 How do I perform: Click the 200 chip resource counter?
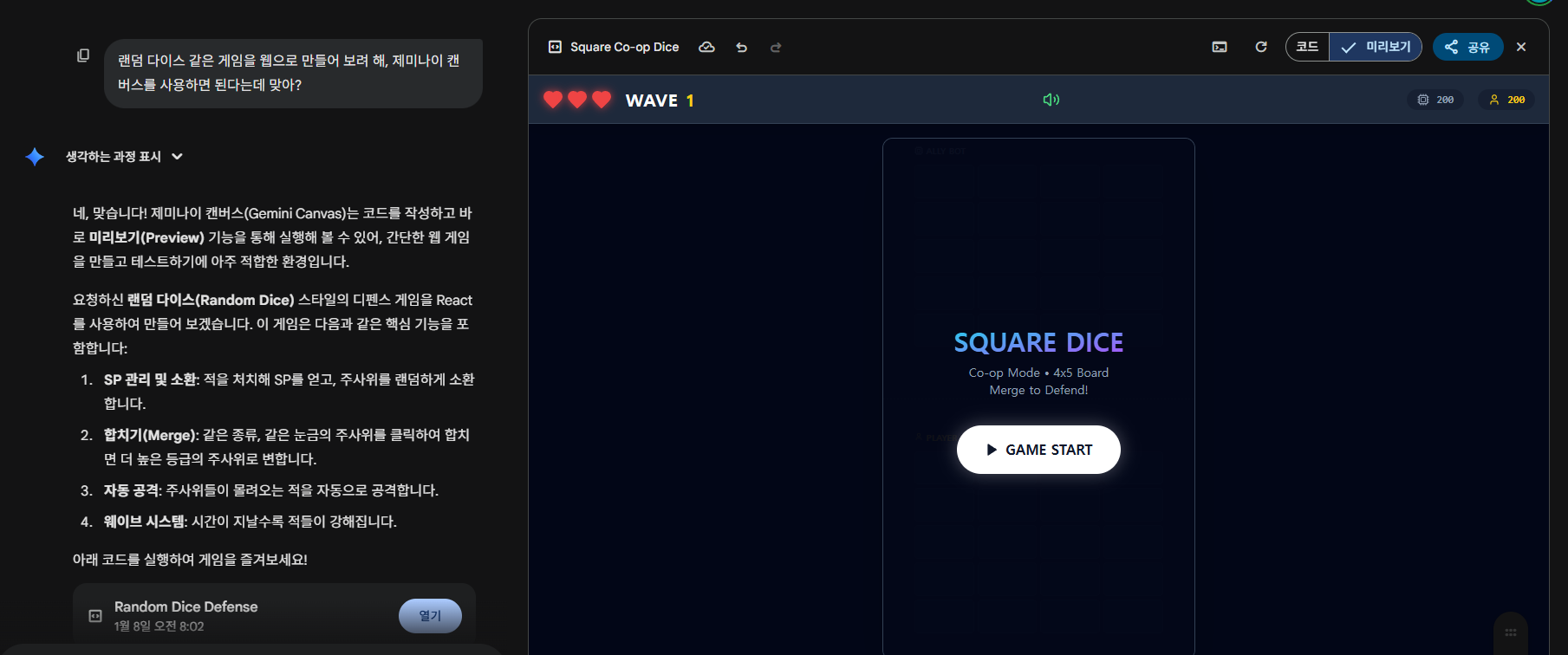click(1435, 100)
